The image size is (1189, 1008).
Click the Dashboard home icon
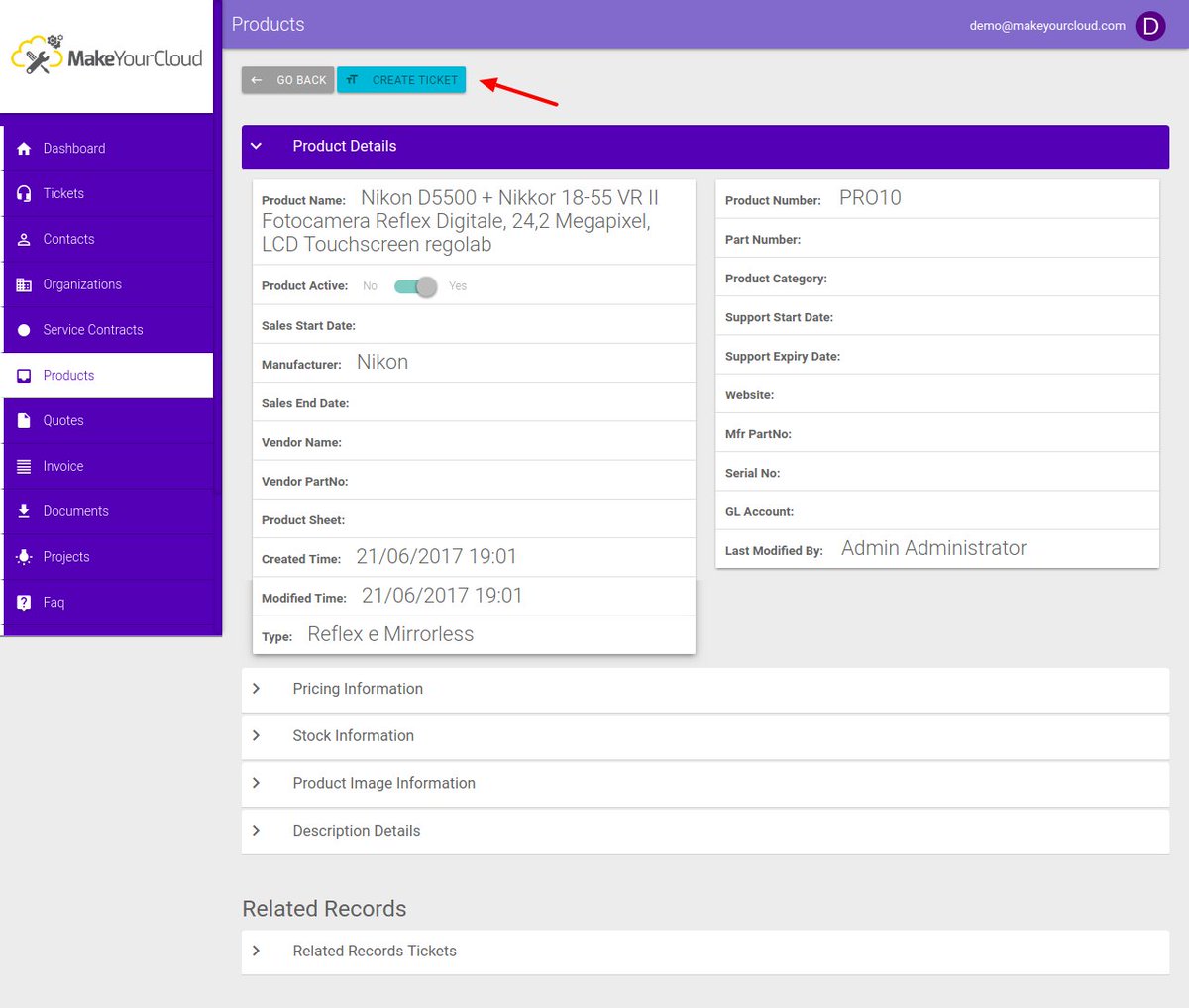(x=24, y=149)
